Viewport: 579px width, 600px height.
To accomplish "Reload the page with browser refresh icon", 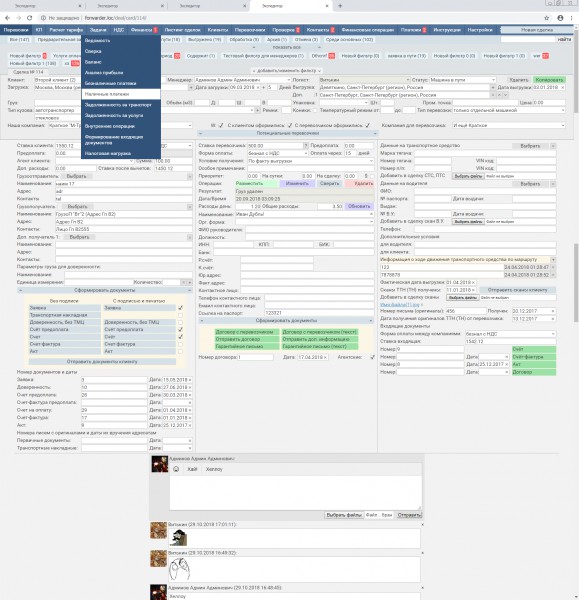I will pyautogui.click(x=29, y=18).
